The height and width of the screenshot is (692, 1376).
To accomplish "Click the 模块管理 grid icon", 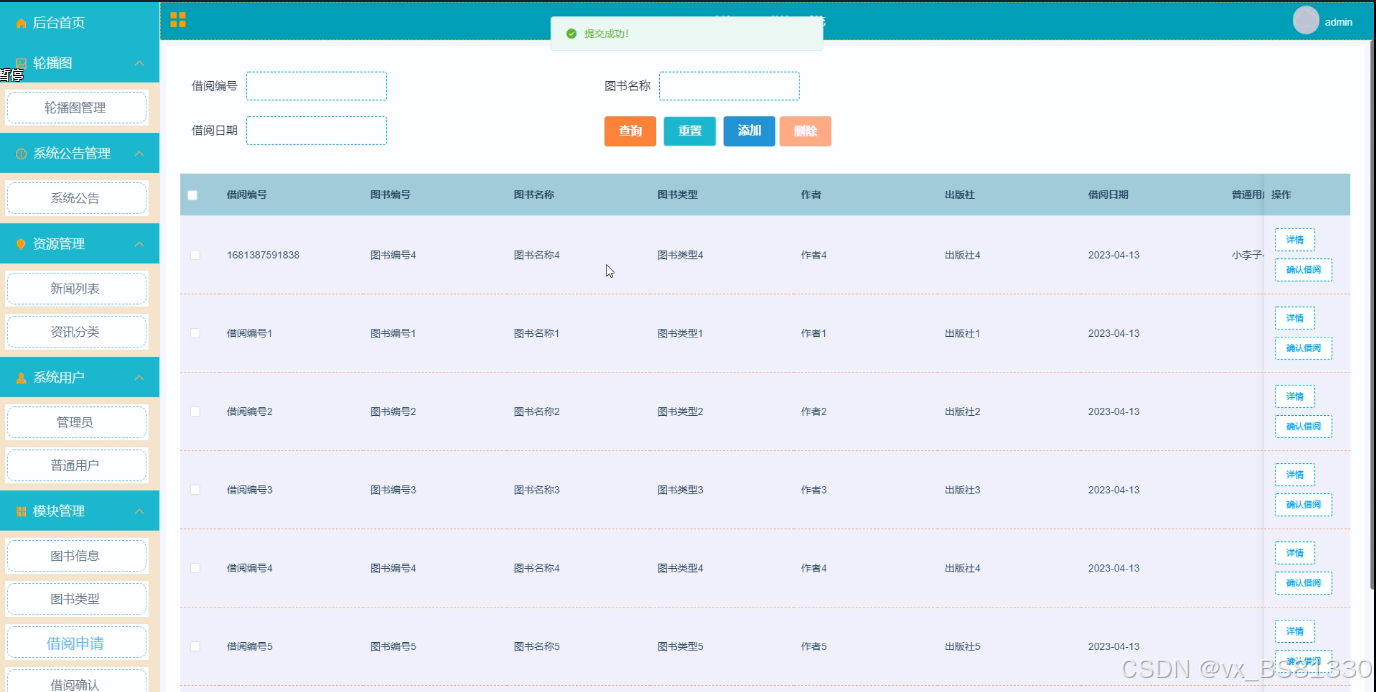I will pos(21,511).
